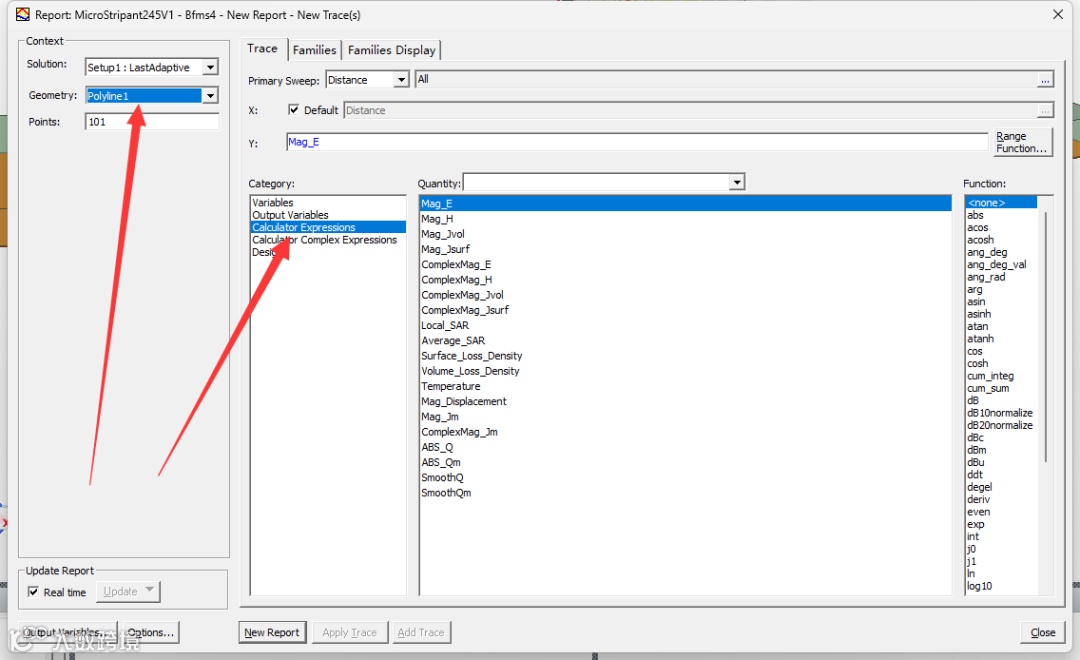Select ABS_Q quantity

pos(437,447)
